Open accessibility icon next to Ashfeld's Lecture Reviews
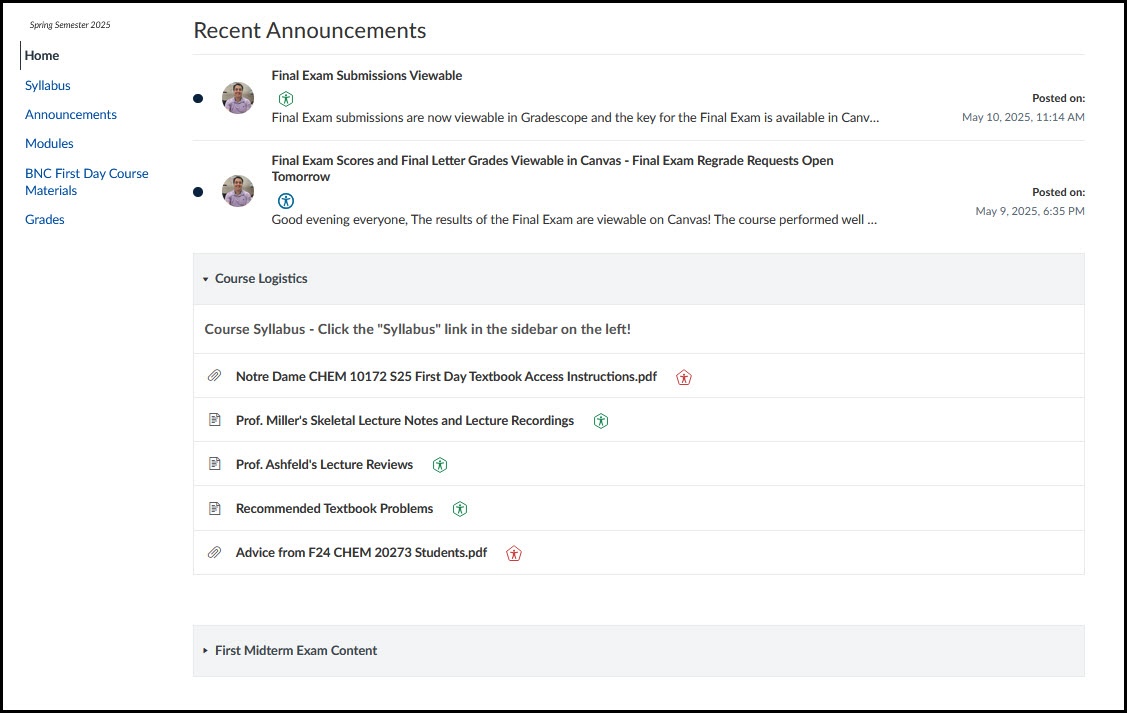 pos(440,465)
